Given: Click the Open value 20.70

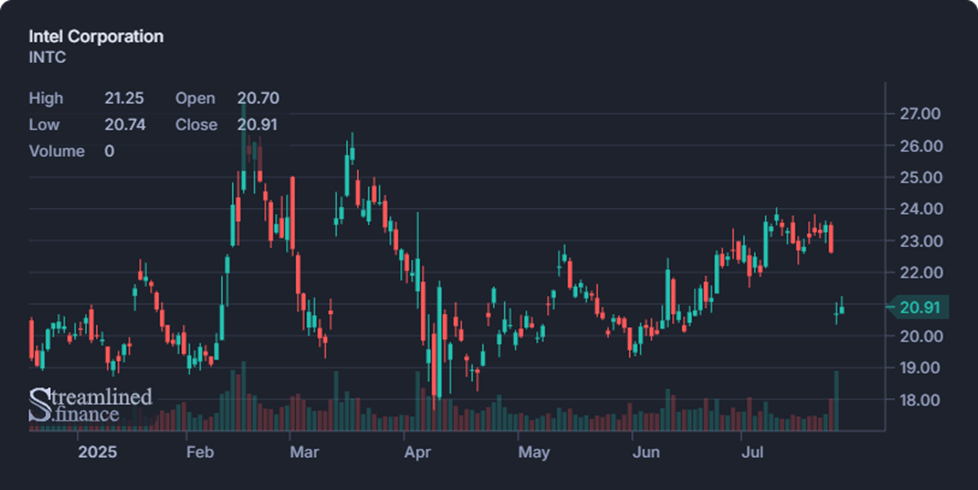Looking at the screenshot, I should point(258,98).
